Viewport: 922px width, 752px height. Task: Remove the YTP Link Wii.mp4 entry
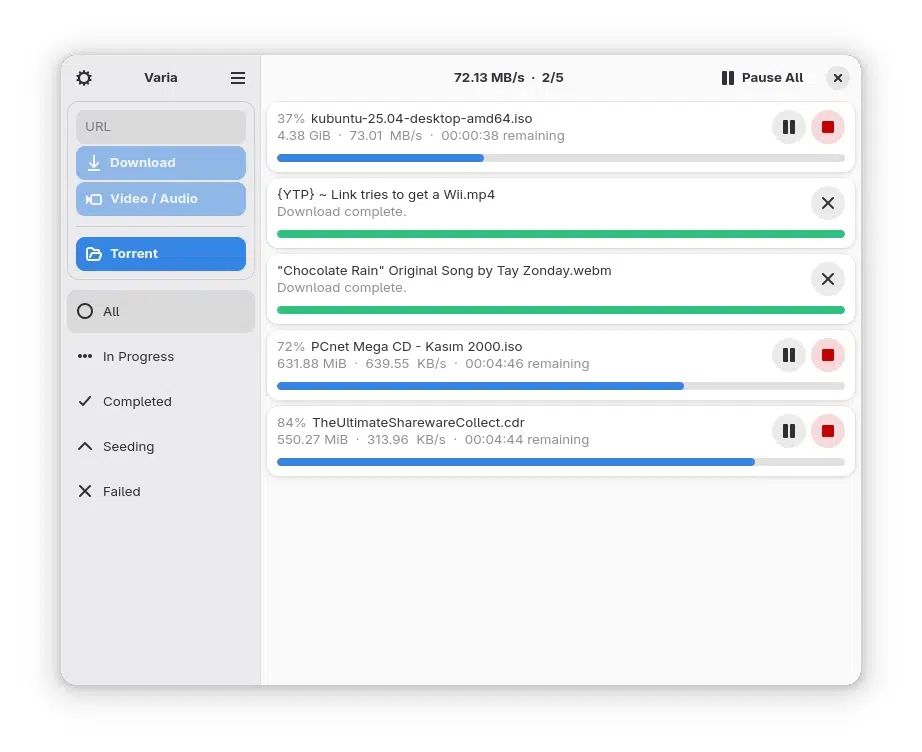pos(828,203)
